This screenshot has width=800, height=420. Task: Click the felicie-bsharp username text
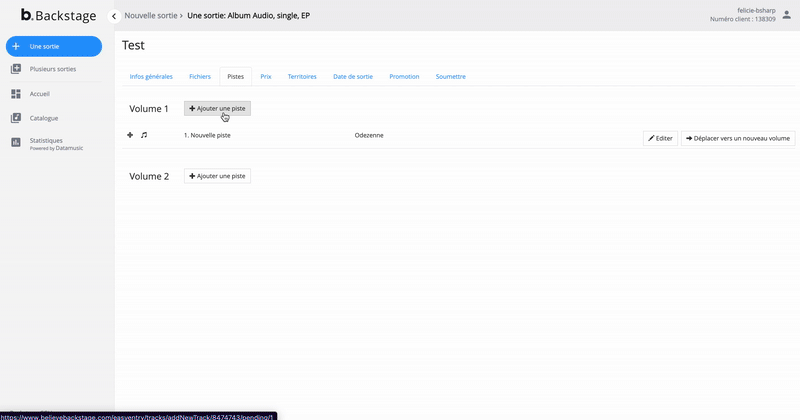click(756, 11)
